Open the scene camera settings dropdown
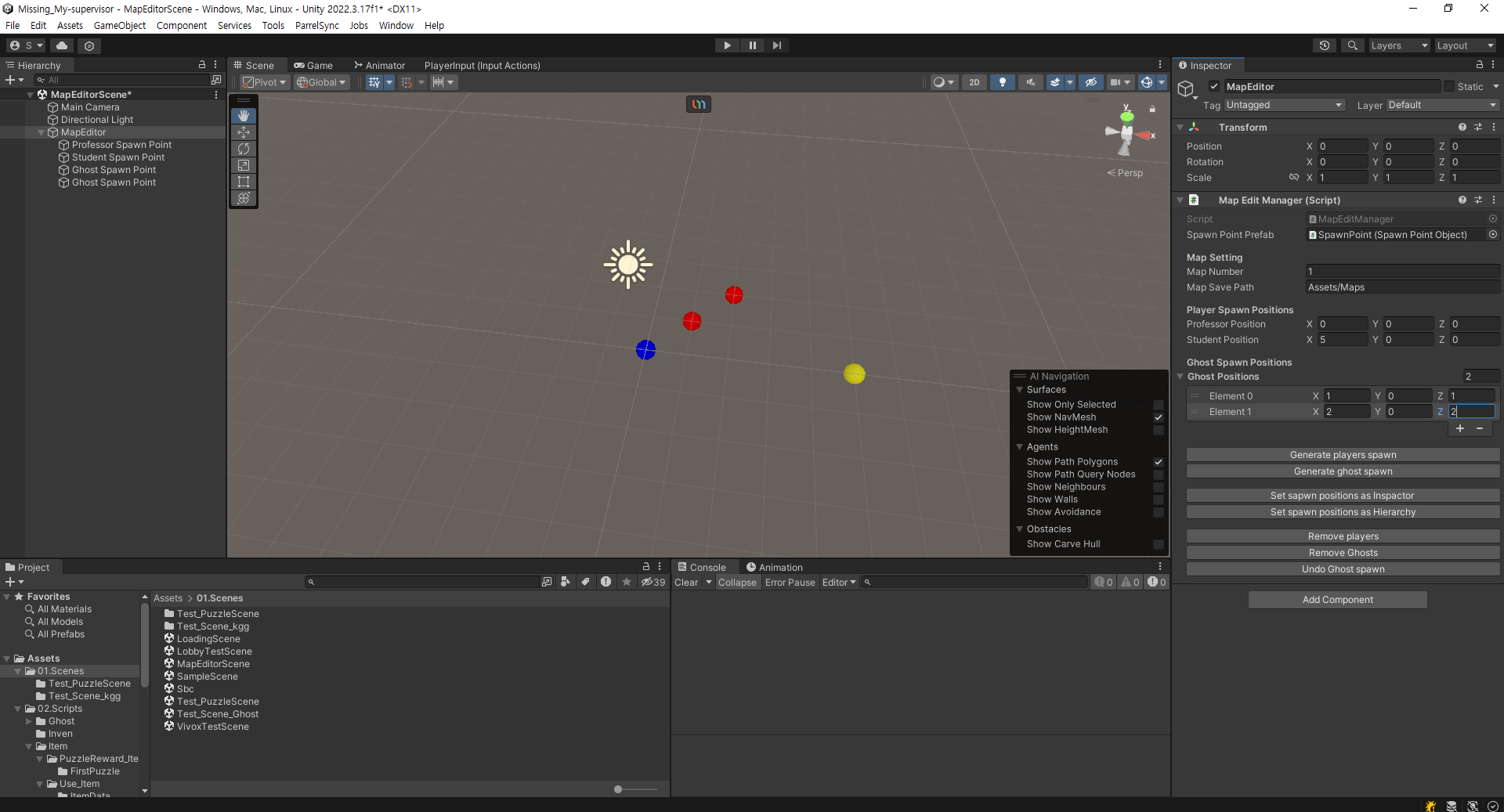 click(1120, 82)
